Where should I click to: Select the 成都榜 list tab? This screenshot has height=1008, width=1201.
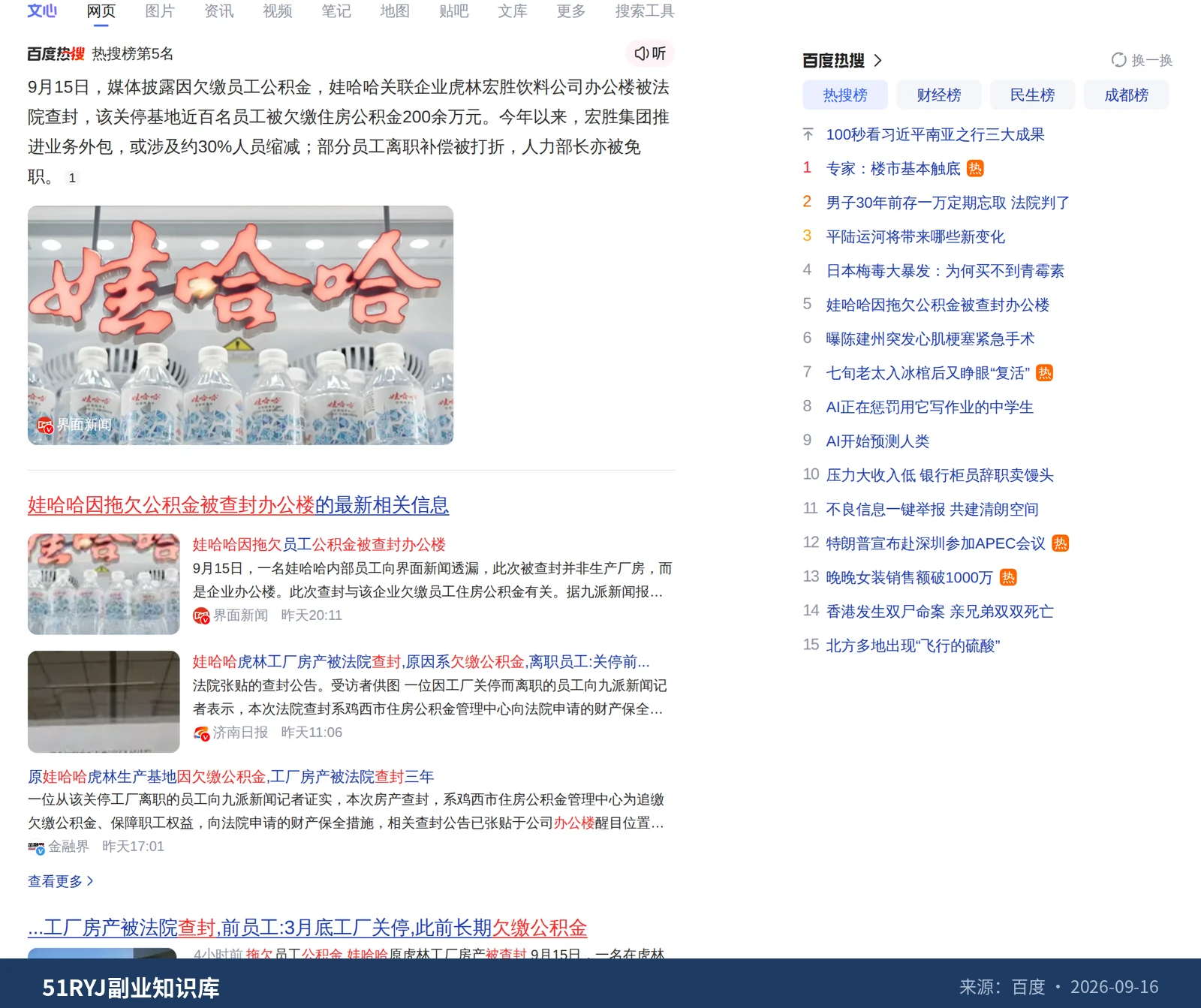[x=1126, y=95]
